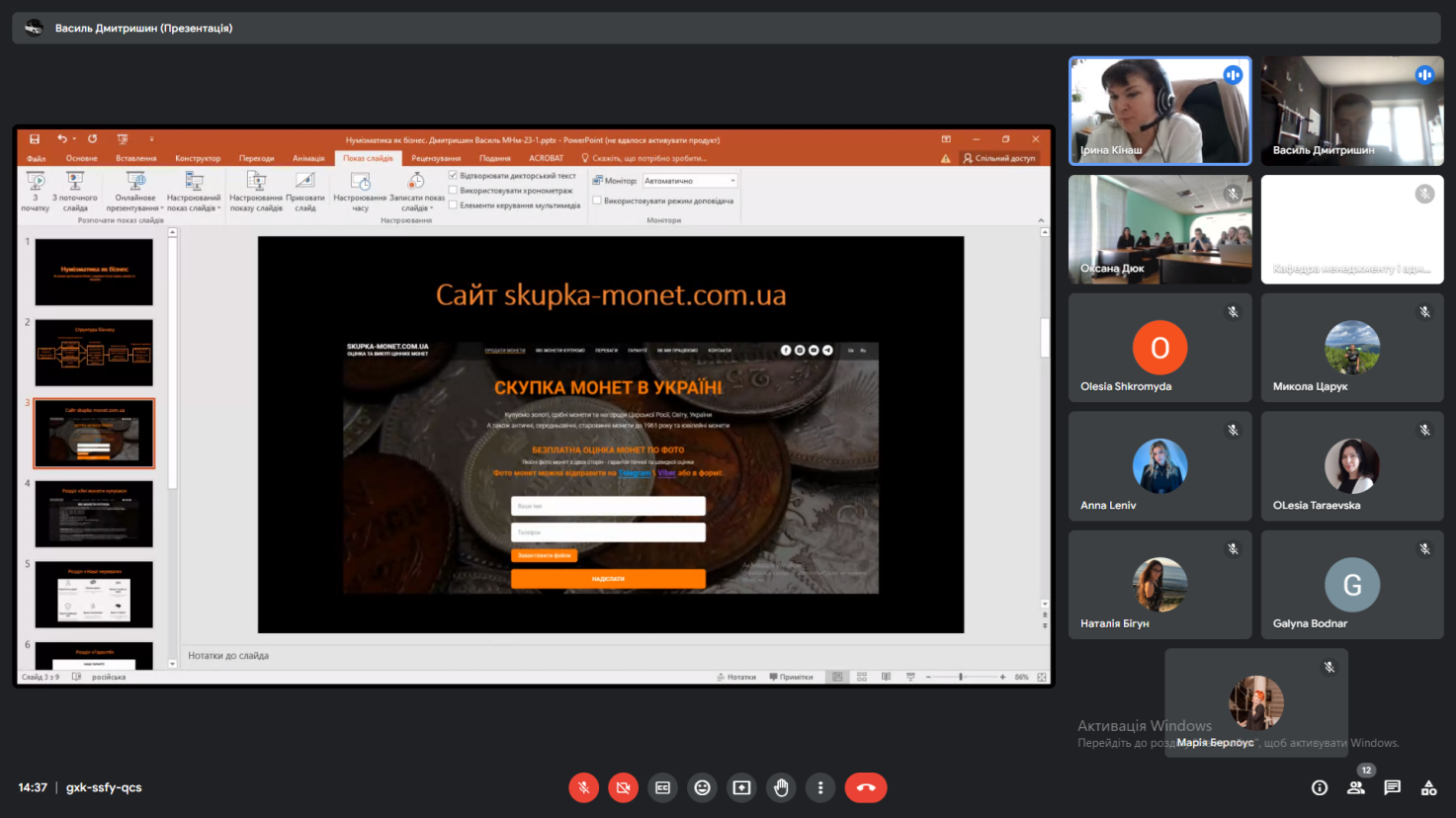1456x818 pixels.
Task: Select slide 4 thumbnail in the panel
Action: (x=94, y=514)
